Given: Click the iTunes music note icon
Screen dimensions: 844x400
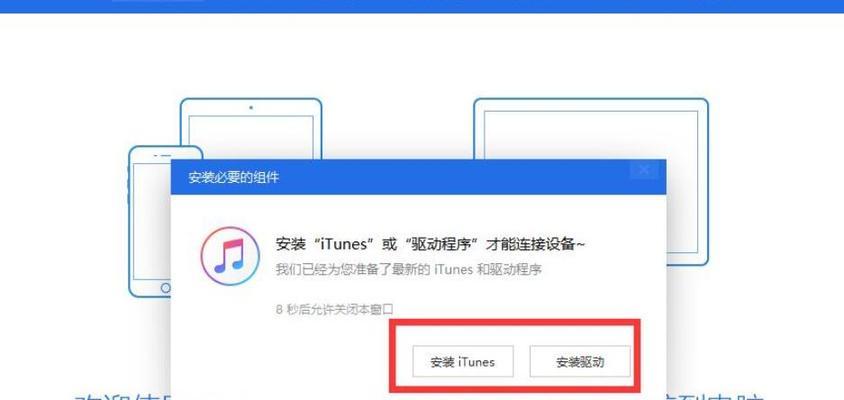Looking at the screenshot, I should (230, 256).
